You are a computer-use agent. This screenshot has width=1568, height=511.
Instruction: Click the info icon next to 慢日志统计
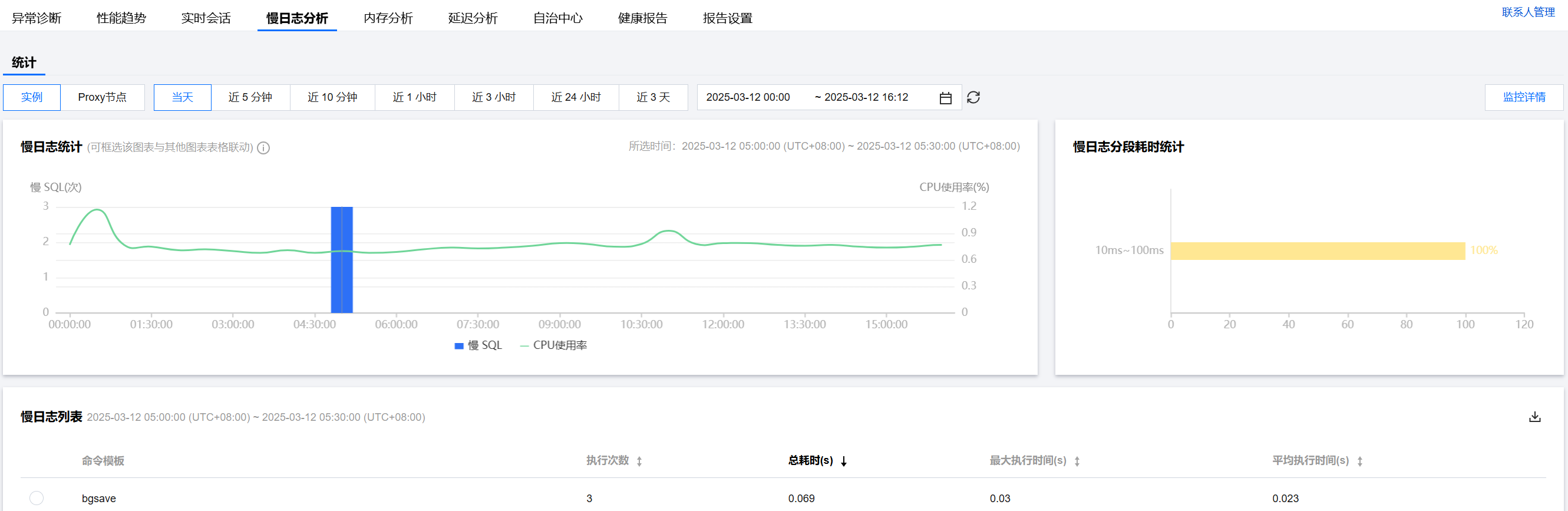(263, 148)
